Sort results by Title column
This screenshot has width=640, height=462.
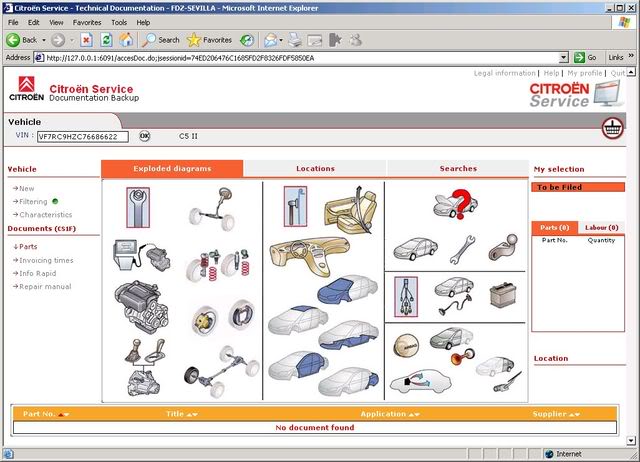pyautogui.click(x=182, y=414)
